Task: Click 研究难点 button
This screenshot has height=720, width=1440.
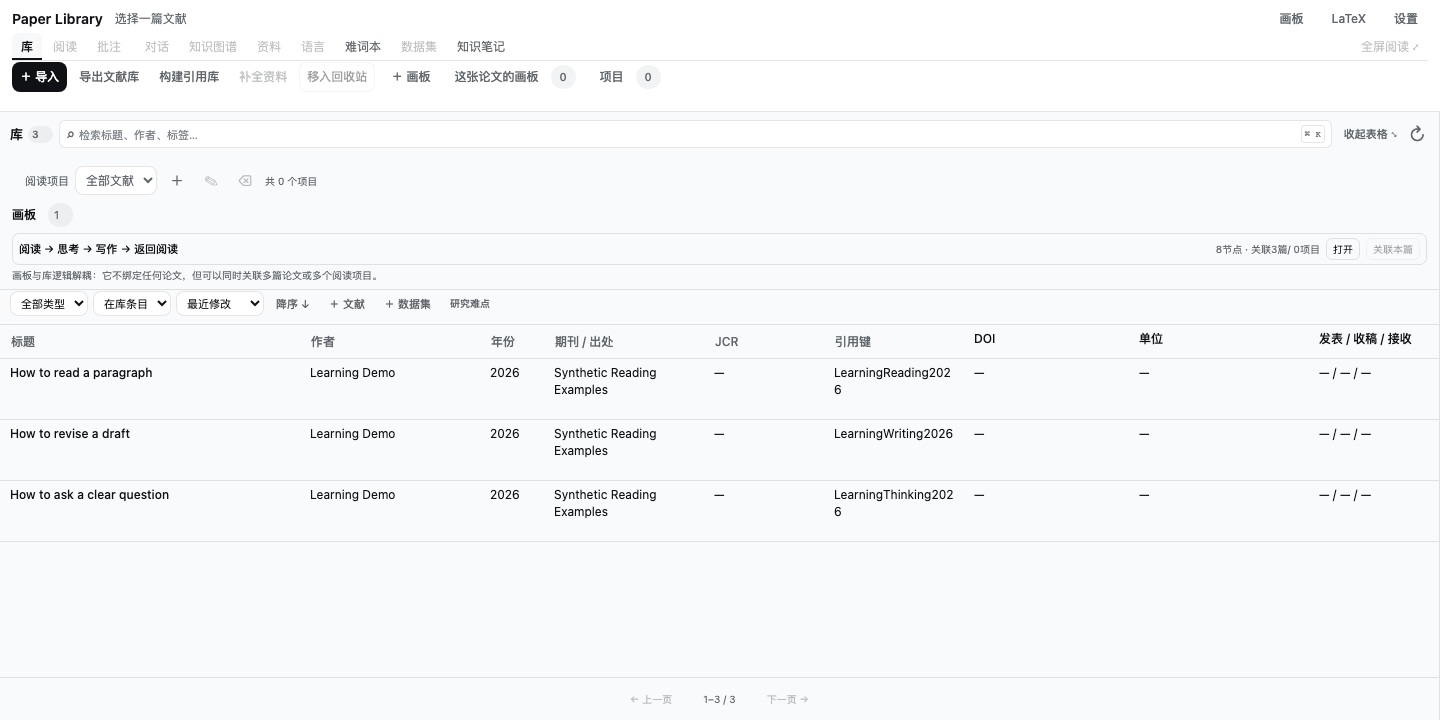Action: (x=470, y=304)
